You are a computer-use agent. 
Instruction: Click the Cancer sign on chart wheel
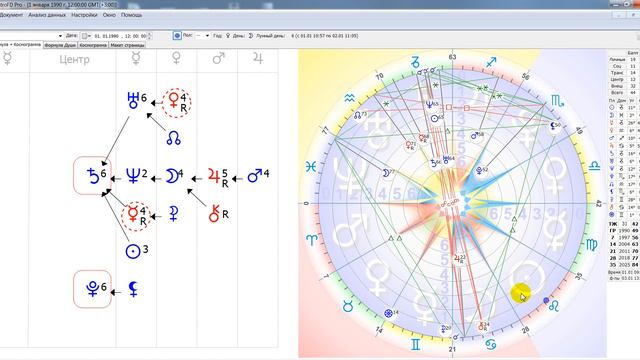491,345
